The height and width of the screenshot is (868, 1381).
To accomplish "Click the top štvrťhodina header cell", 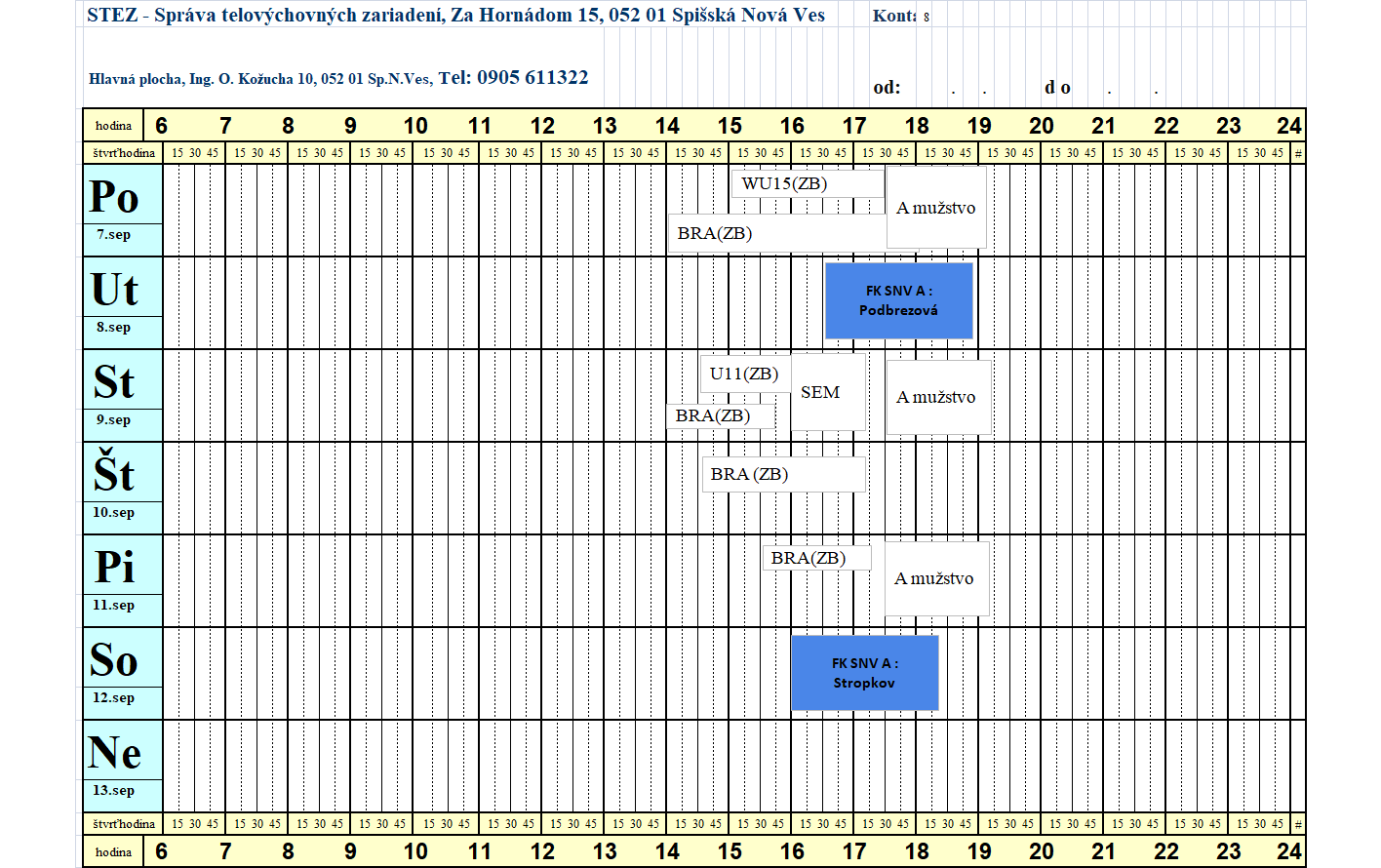I will click(123, 153).
